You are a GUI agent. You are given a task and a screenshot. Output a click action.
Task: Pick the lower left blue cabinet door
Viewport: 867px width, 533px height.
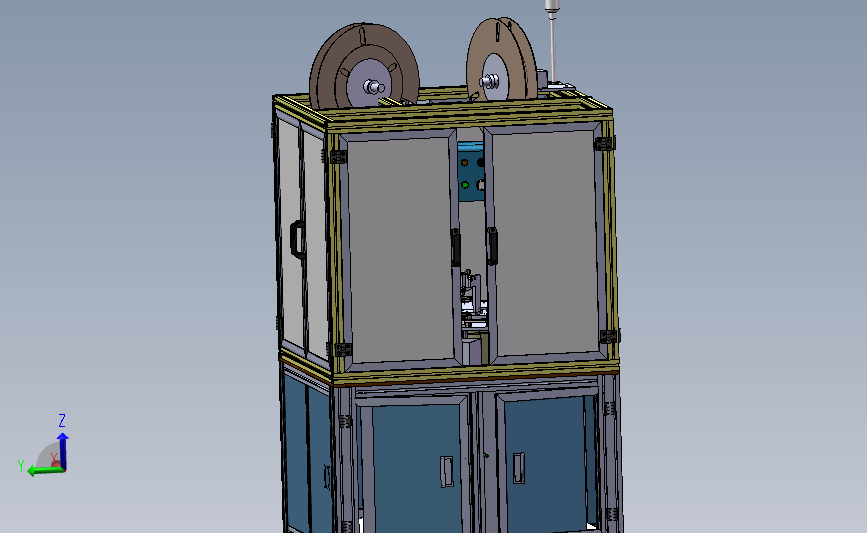pyautogui.click(x=416, y=467)
